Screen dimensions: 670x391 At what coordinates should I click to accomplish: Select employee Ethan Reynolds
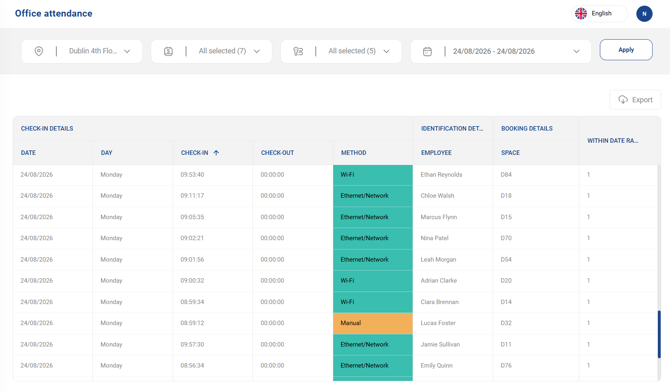click(441, 174)
